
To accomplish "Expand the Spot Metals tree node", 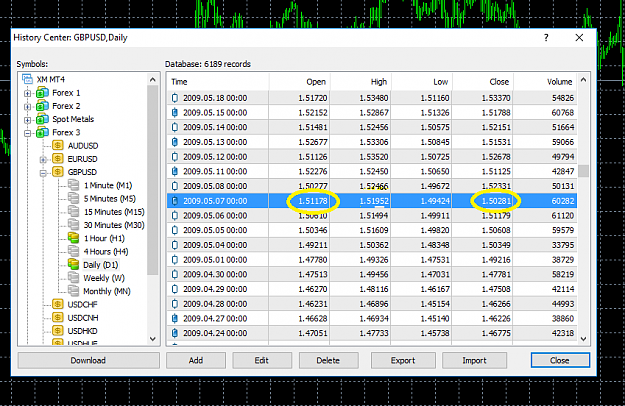I will click(27, 120).
